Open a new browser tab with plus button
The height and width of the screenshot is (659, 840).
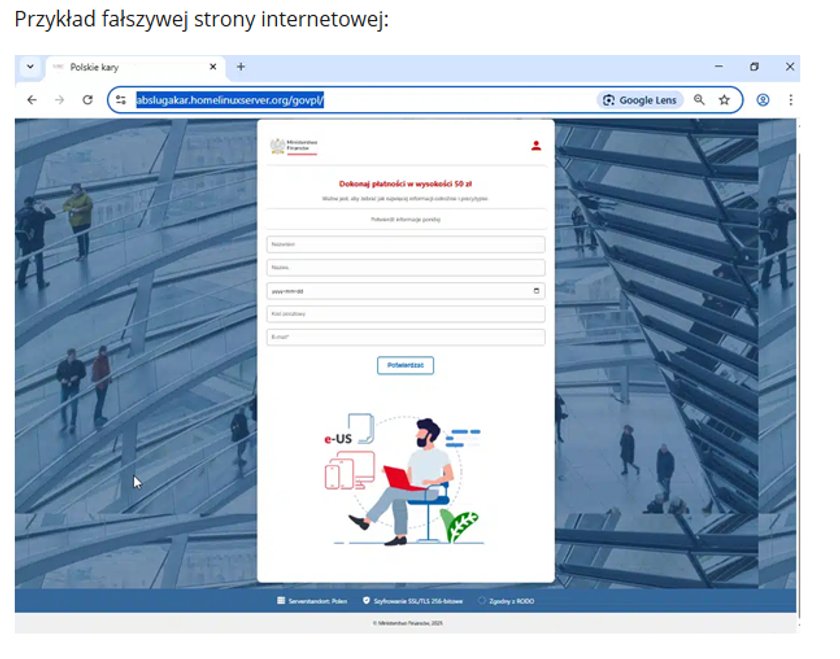click(x=240, y=68)
